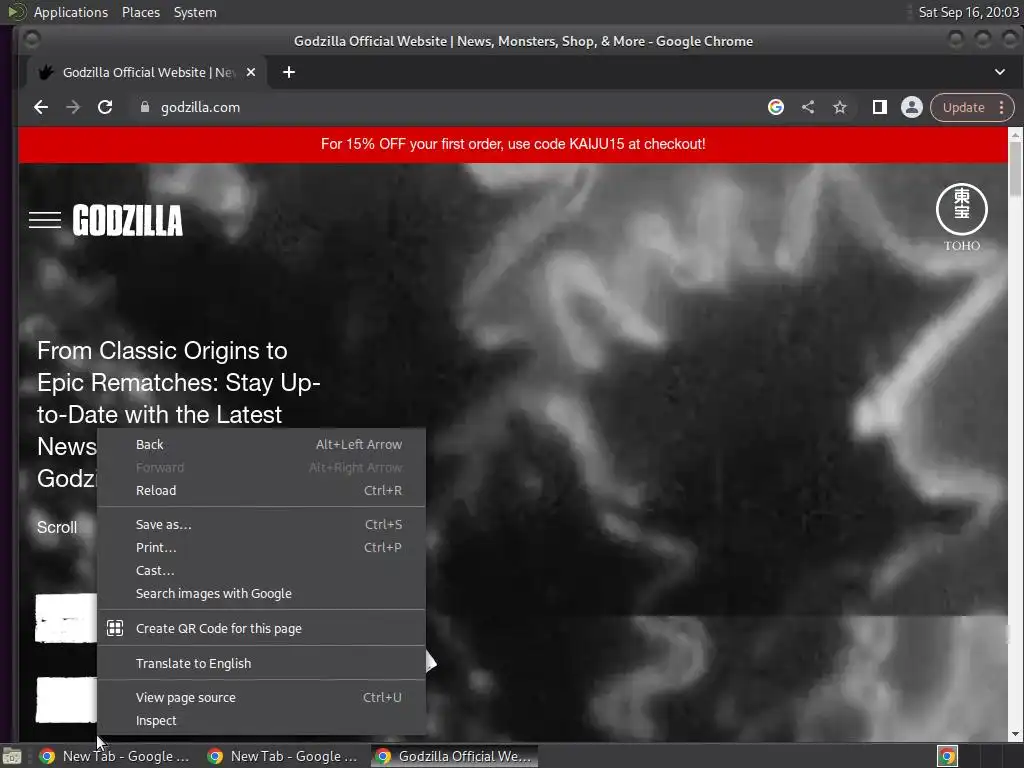
Task: Click the scrollbar down arrow
Action: tap(1015, 735)
